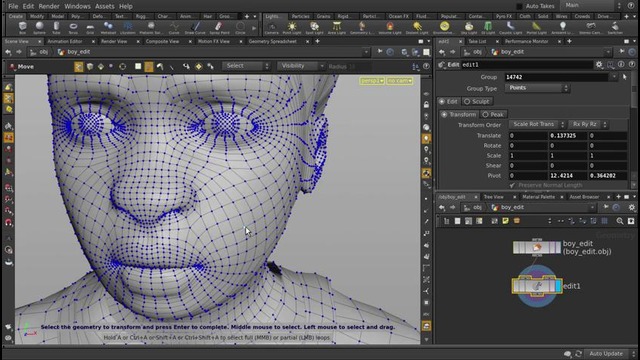Open parameter gear menu for edit1
This screenshot has height=360, width=640.
(599, 64)
